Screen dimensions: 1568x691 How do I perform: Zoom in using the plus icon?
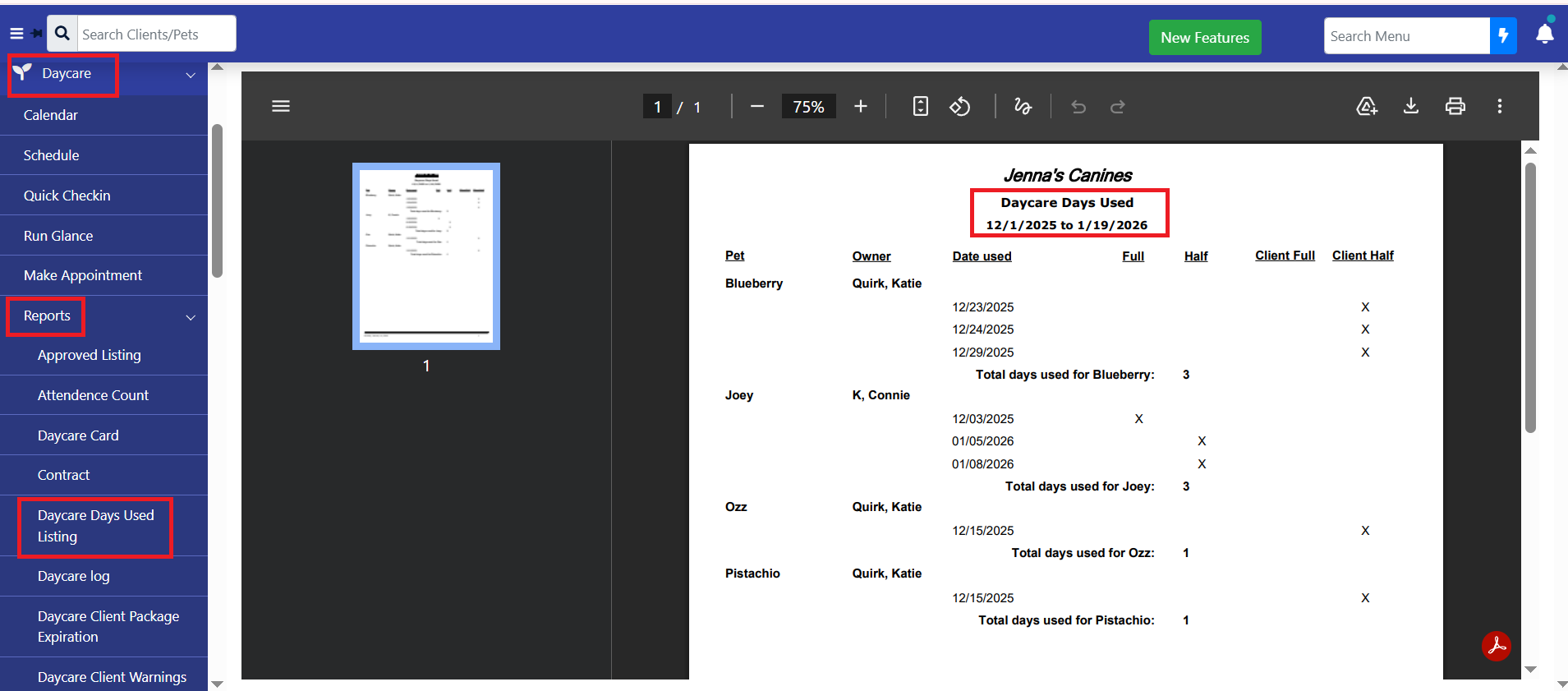860,107
